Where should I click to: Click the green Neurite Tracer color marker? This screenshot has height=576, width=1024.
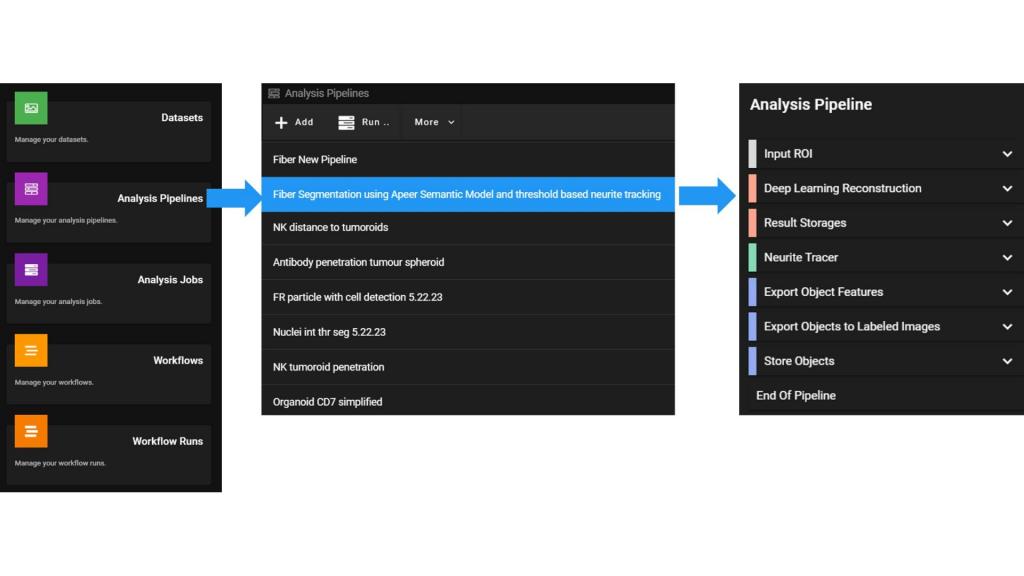[x=752, y=257]
